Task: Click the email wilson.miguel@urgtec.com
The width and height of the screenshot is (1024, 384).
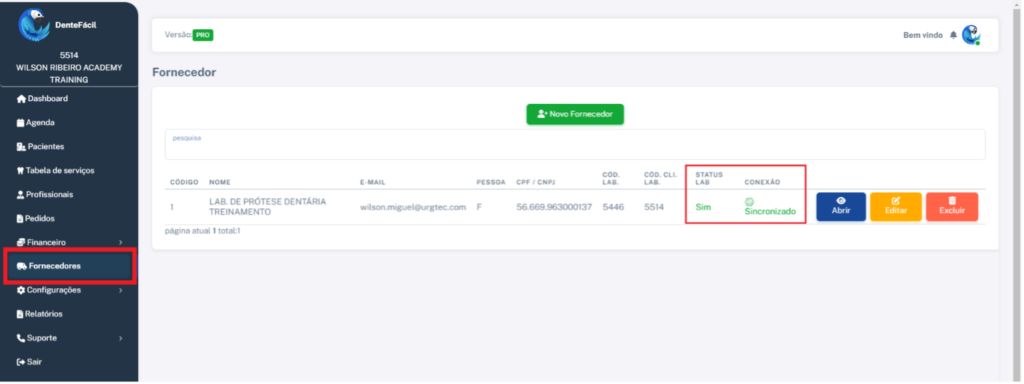Action: tap(413, 207)
